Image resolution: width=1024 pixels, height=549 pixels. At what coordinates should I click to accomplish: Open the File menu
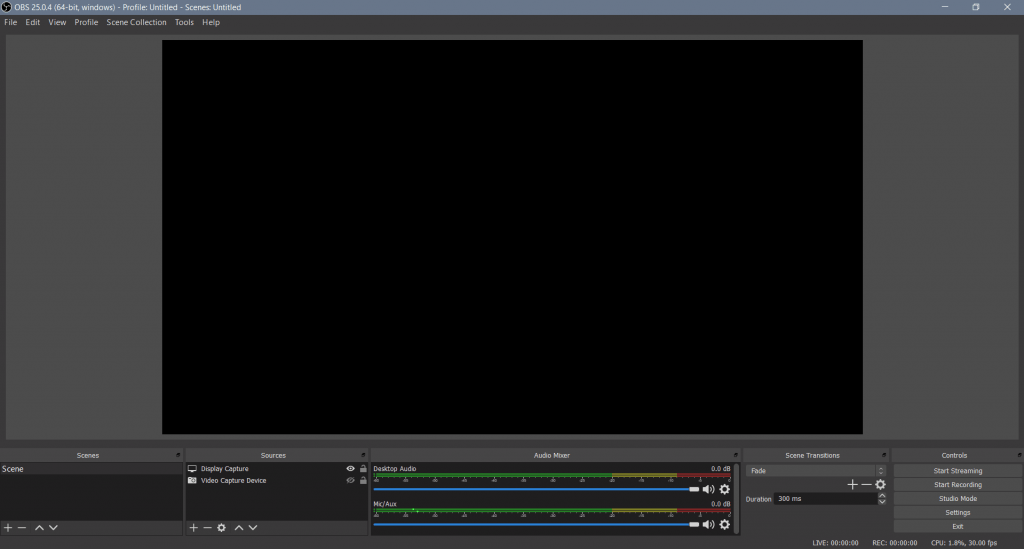click(x=10, y=22)
